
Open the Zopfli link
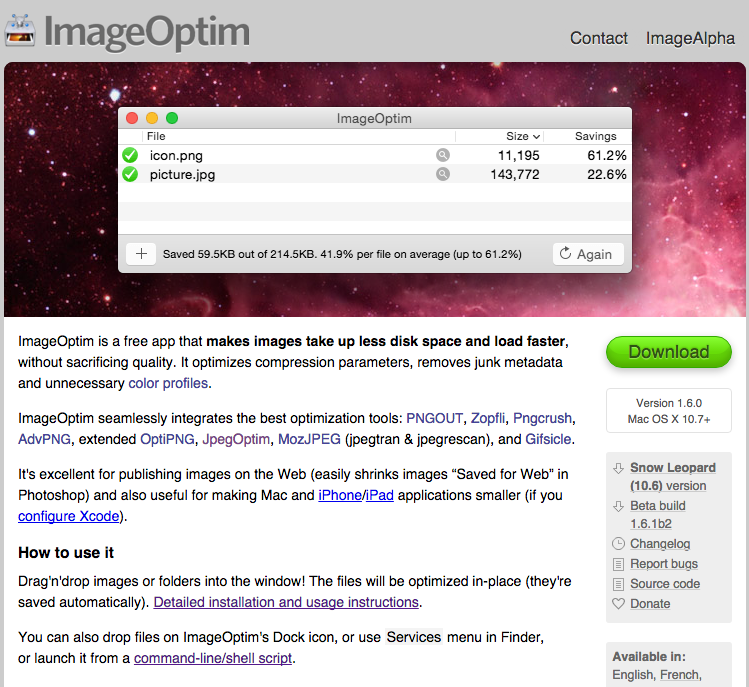coord(488,418)
